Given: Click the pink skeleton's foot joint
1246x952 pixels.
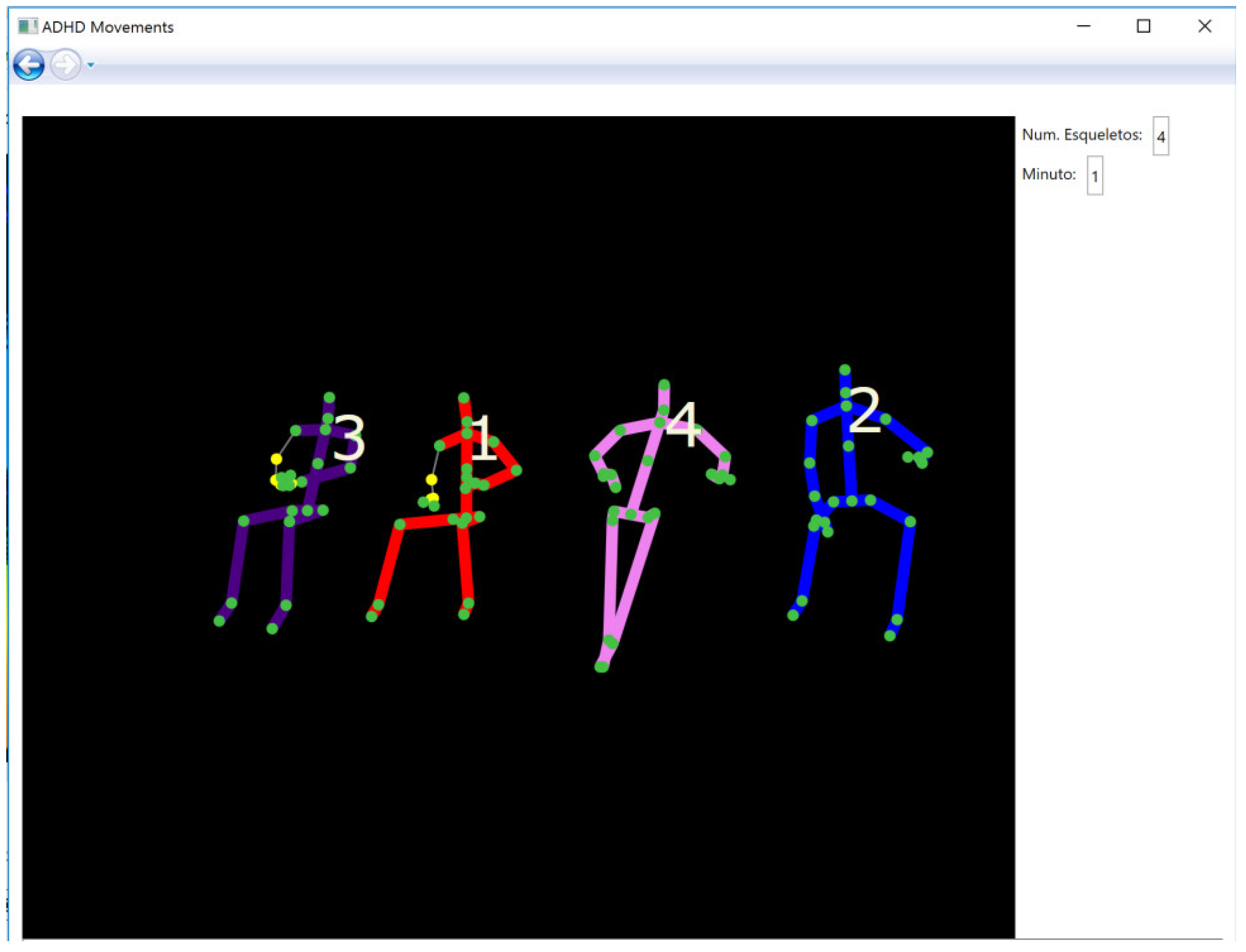Looking at the screenshot, I should pos(602,667).
